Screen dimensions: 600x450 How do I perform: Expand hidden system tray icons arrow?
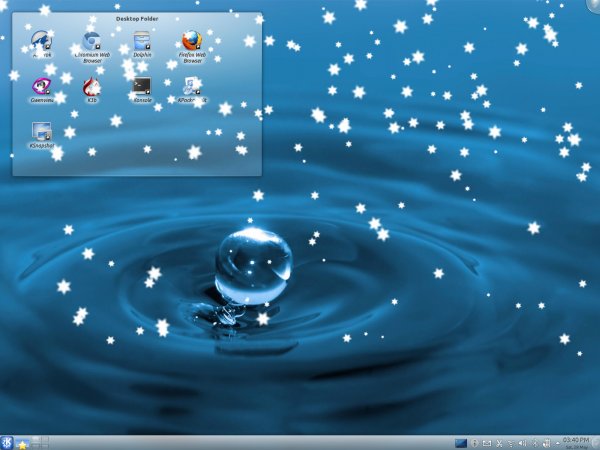tap(557, 443)
